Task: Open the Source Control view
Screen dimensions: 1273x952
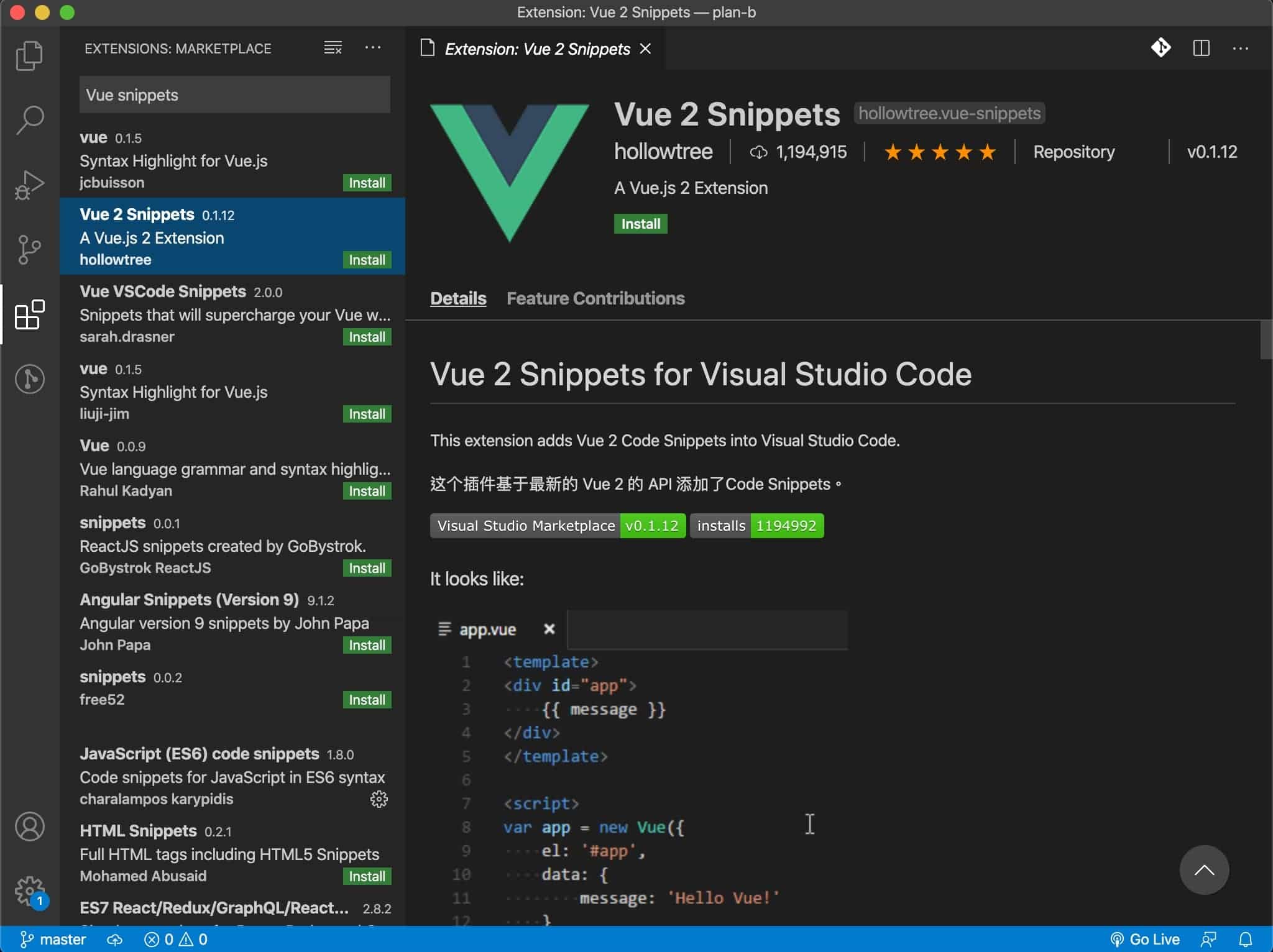Action: (29, 249)
